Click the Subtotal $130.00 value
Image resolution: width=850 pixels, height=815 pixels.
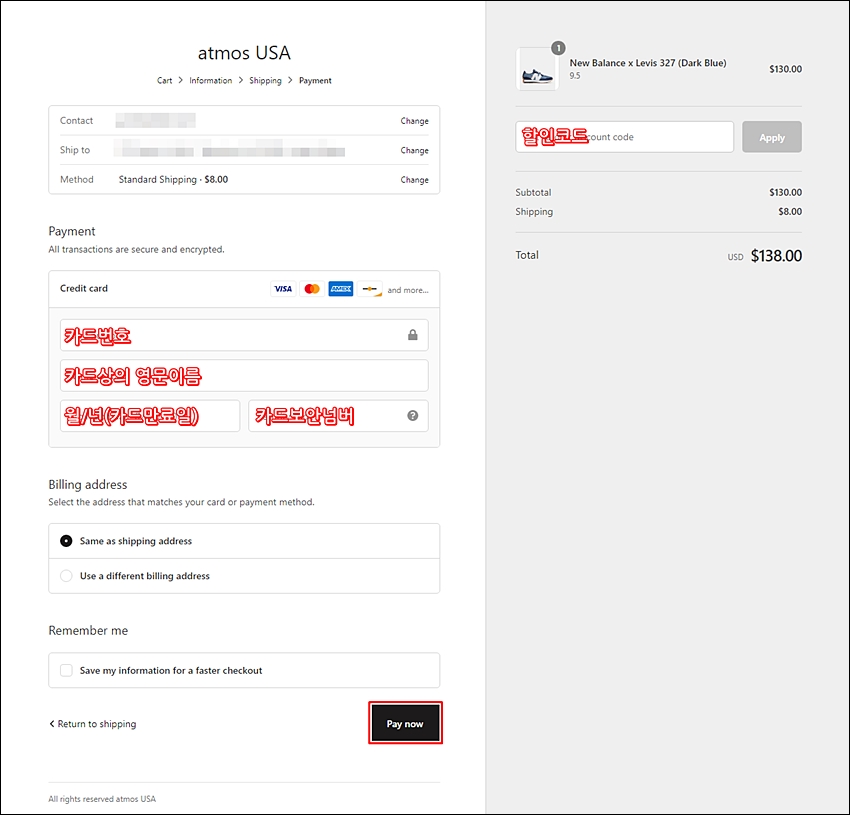785,192
